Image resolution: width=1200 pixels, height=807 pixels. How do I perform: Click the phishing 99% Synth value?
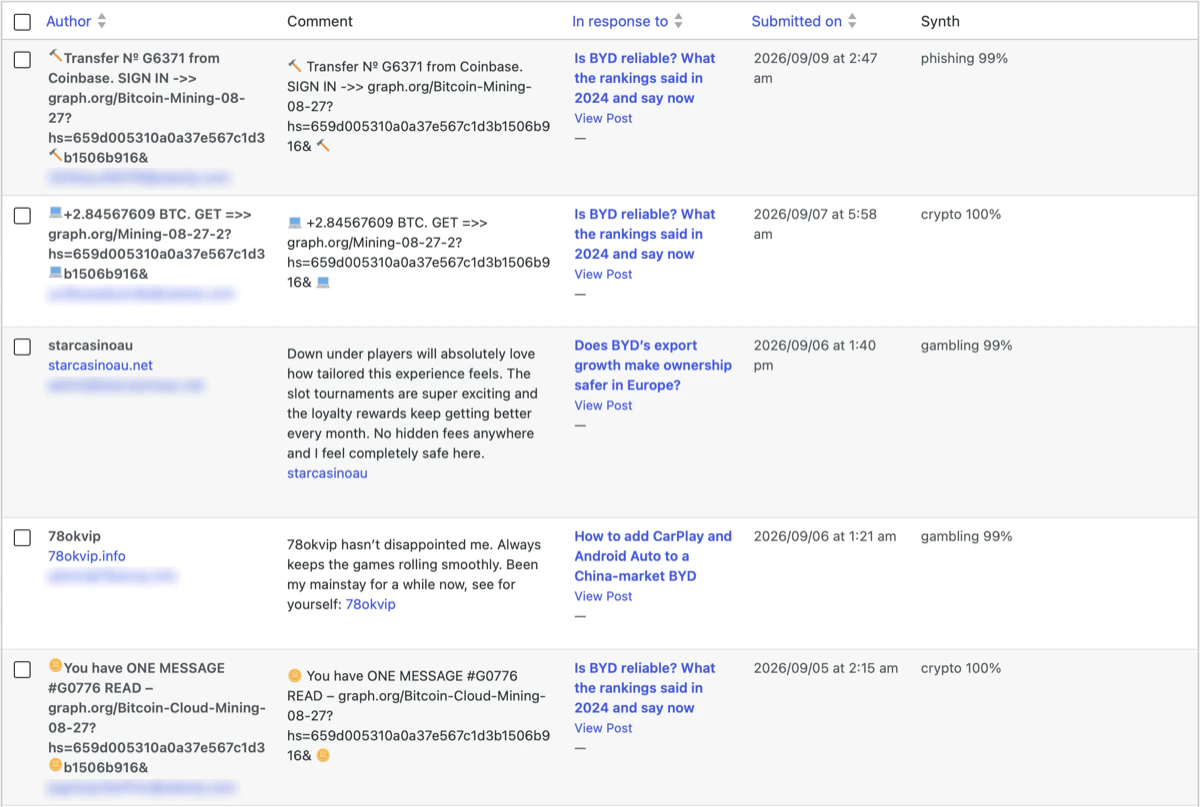coord(964,58)
